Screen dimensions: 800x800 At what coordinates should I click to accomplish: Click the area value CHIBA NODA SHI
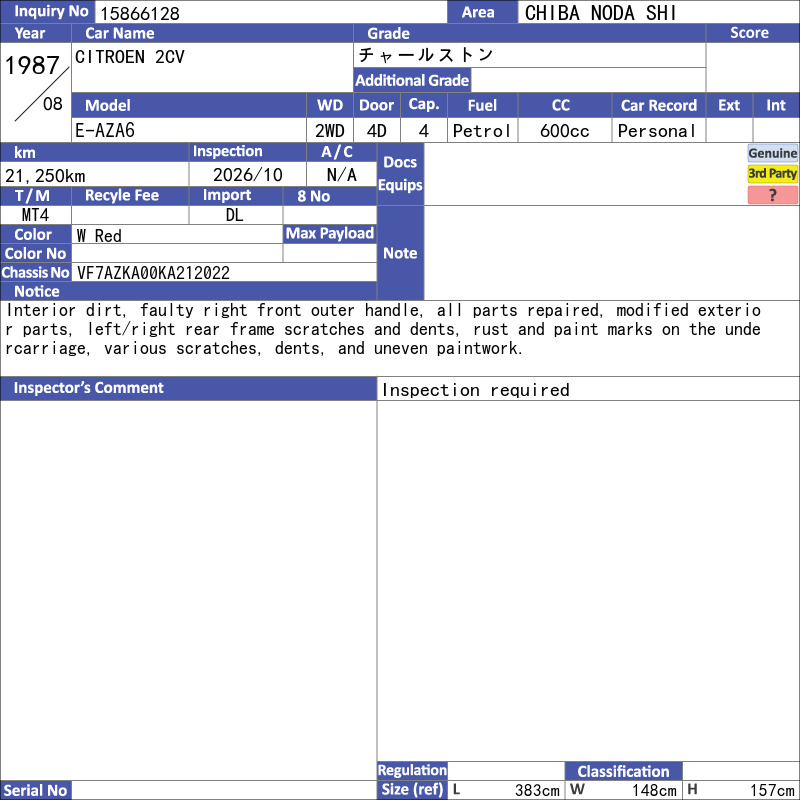pos(600,13)
